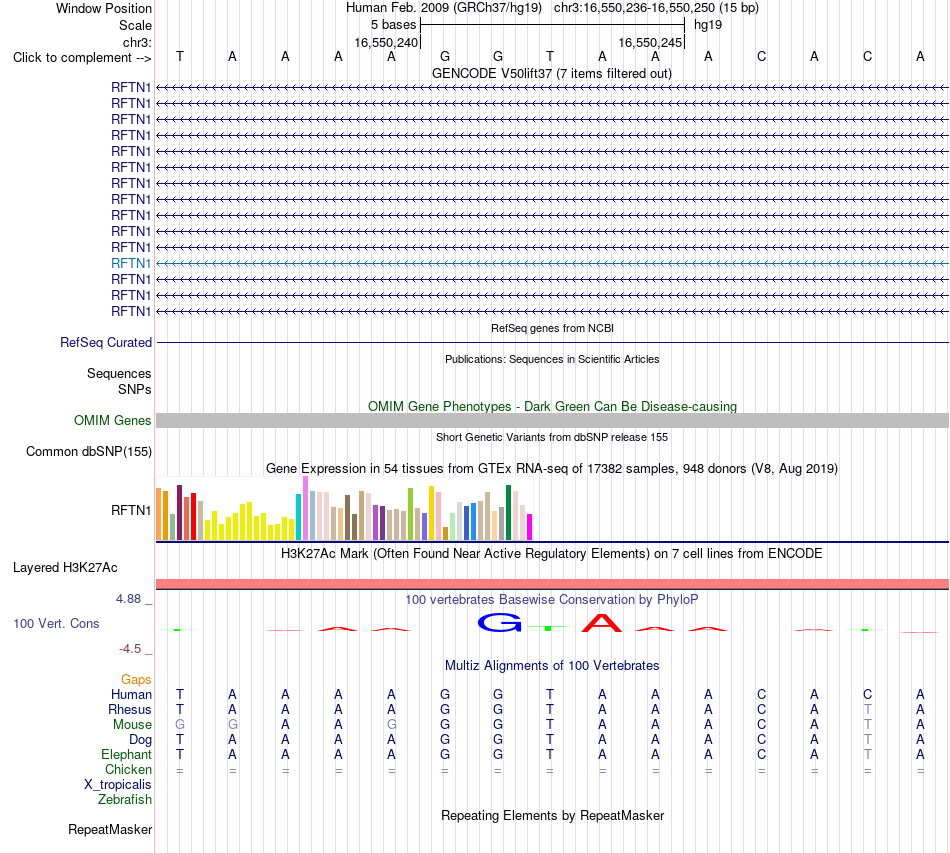Click the gray OMIM Genes item bar
The image size is (950, 853).
click(x=552, y=420)
